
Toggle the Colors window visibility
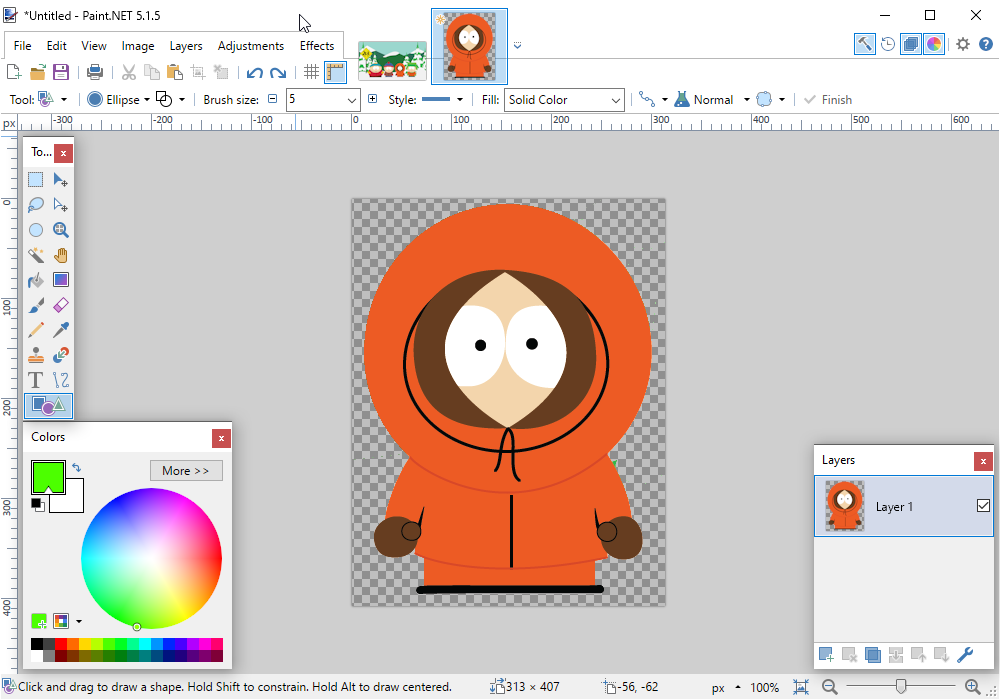(x=934, y=44)
